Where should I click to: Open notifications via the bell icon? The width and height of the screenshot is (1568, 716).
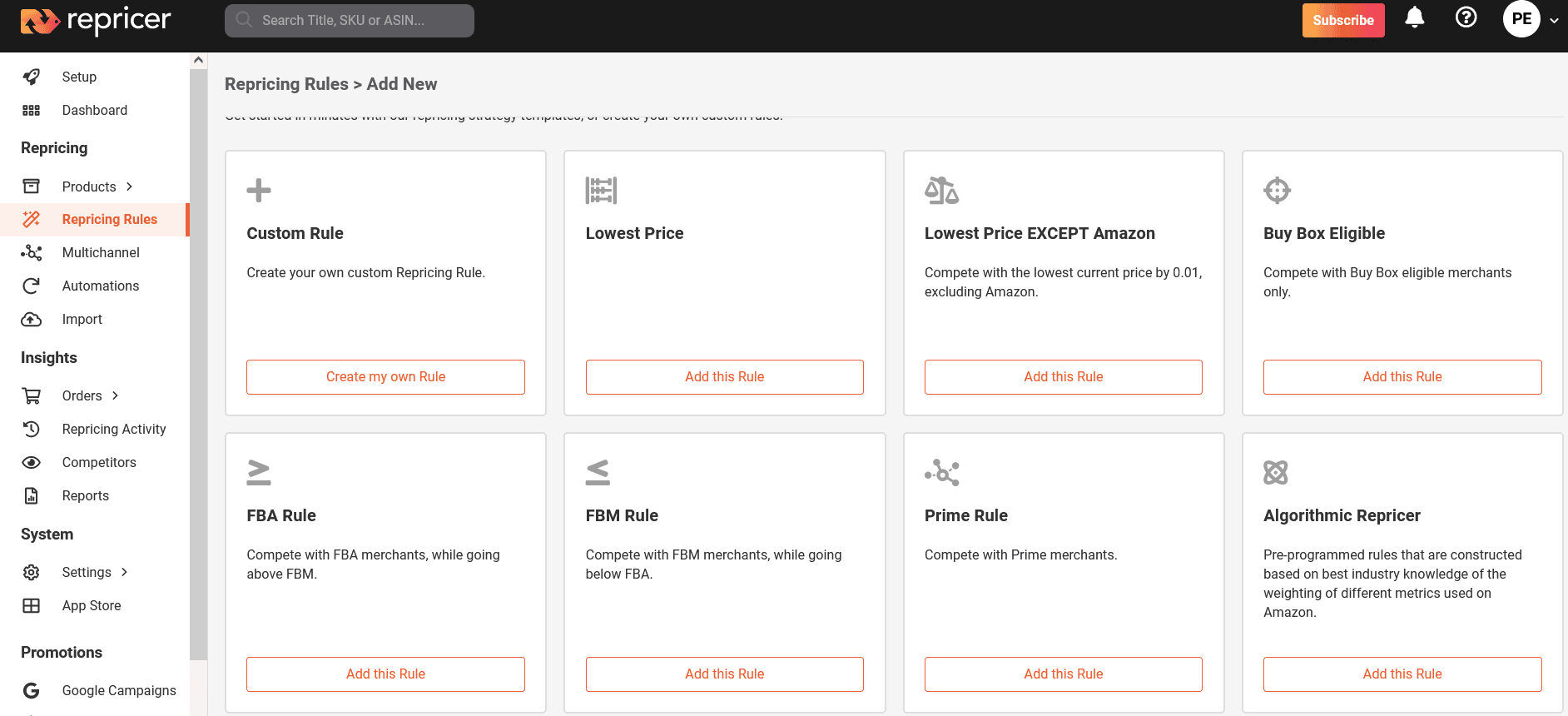click(1416, 18)
